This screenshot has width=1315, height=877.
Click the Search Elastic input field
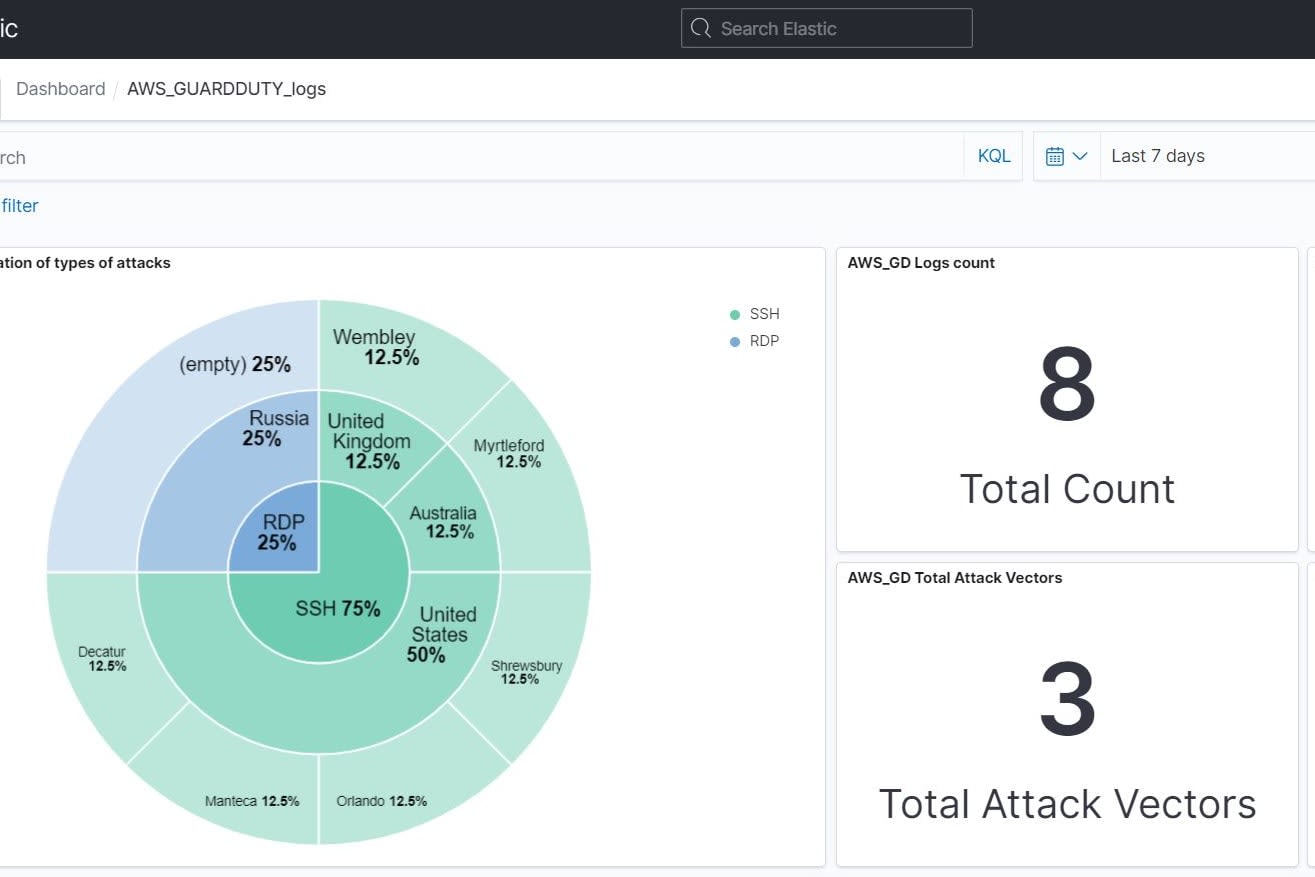pos(827,28)
